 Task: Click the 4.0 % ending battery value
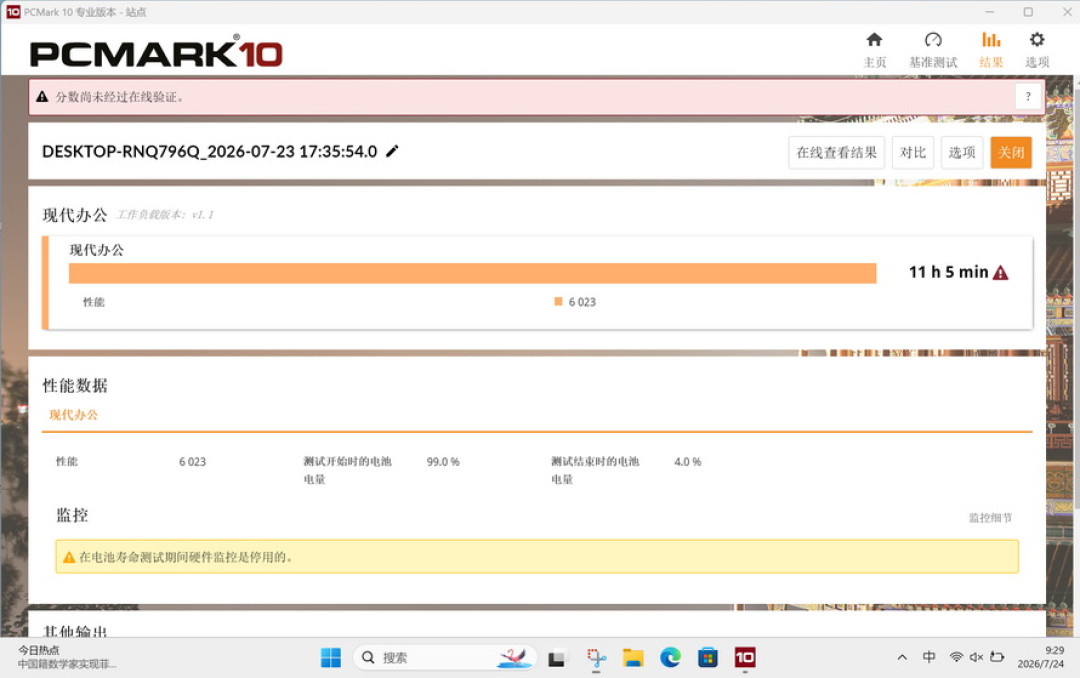687,462
